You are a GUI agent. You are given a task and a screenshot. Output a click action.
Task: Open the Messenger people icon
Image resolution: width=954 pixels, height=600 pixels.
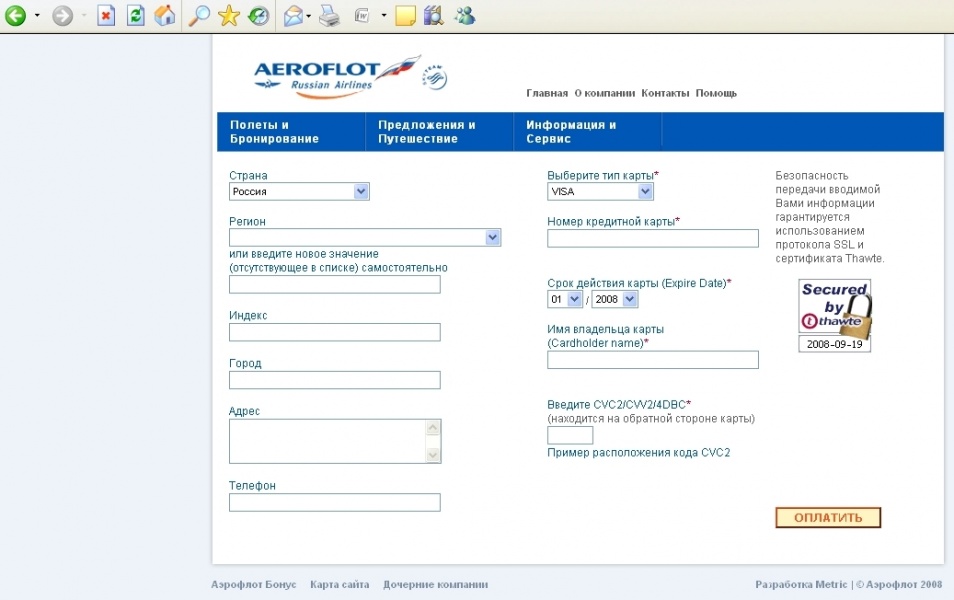coord(464,16)
